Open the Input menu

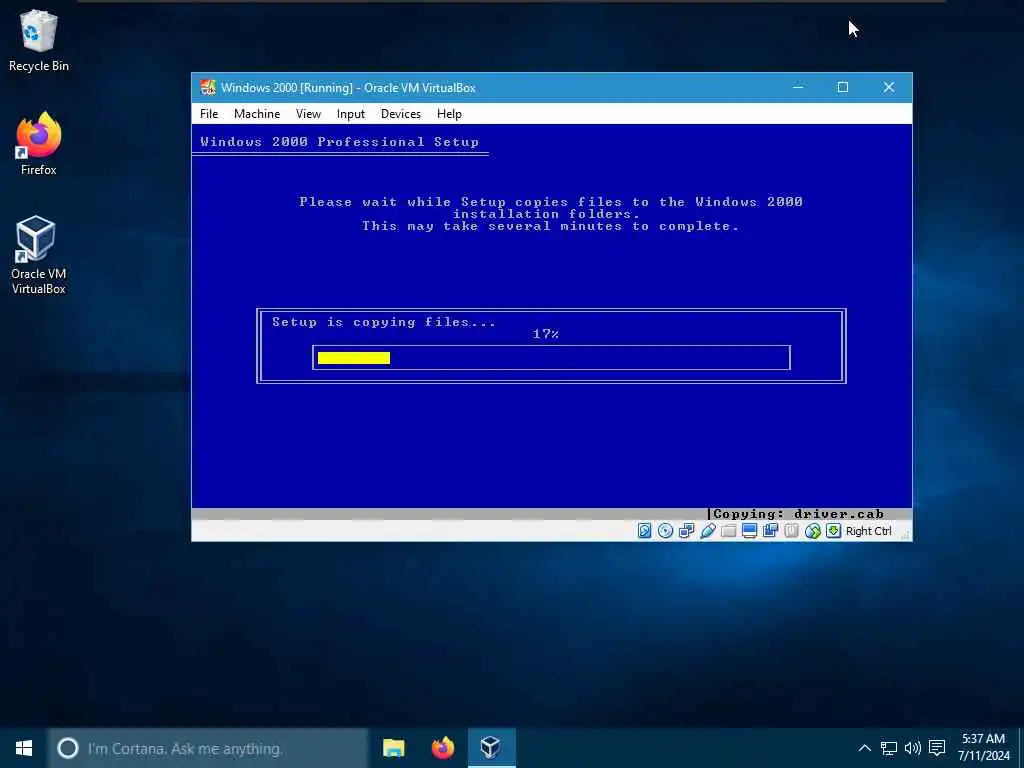click(351, 114)
